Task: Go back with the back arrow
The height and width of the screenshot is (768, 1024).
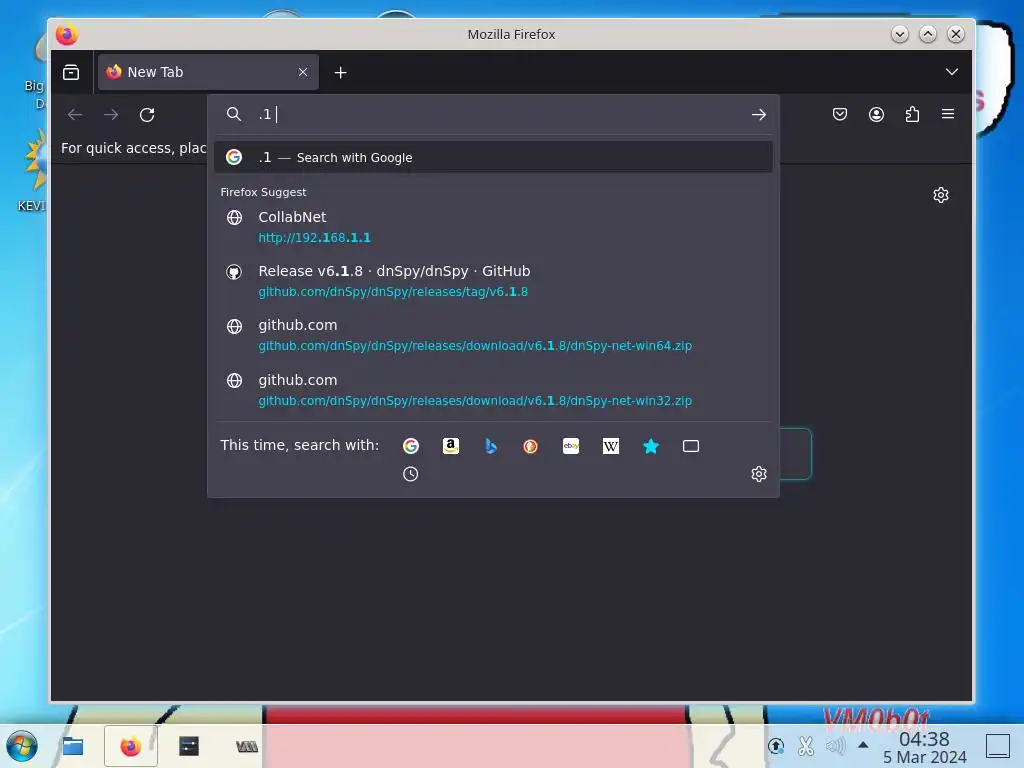Action: tap(75, 115)
